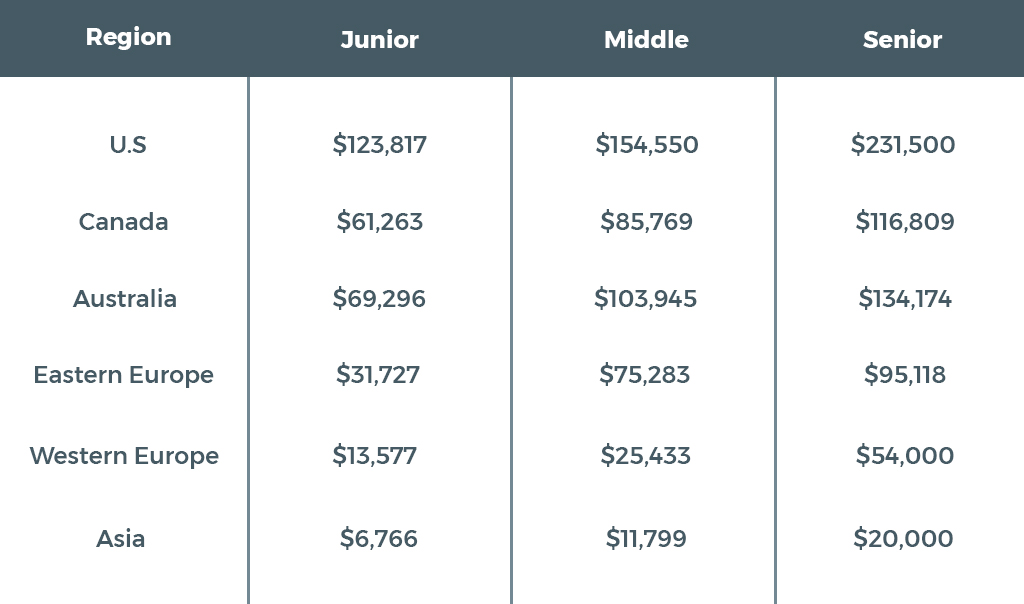Click the U.S senior salary $231,500

[903, 144]
